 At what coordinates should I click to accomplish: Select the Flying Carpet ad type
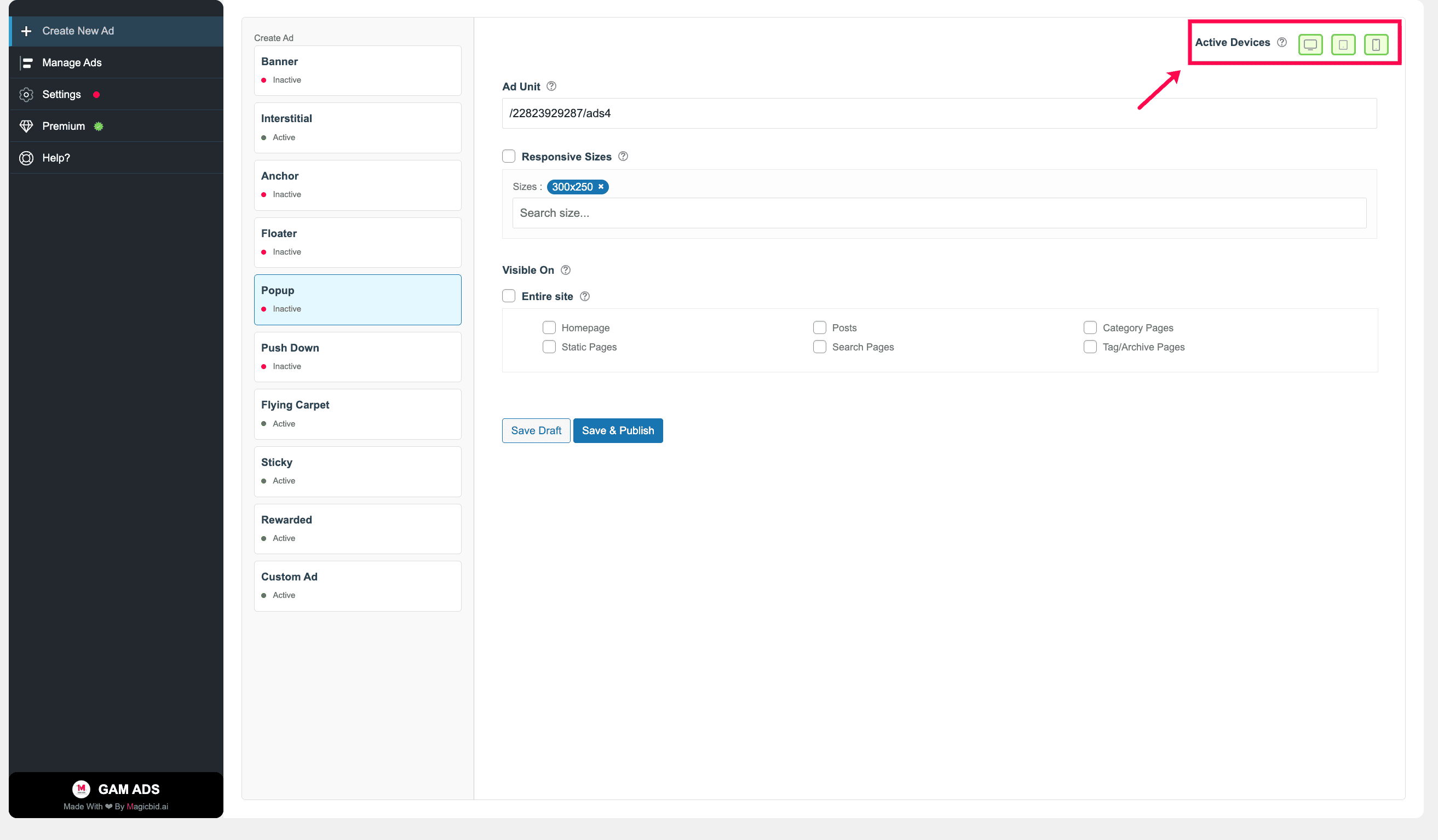click(358, 415)
